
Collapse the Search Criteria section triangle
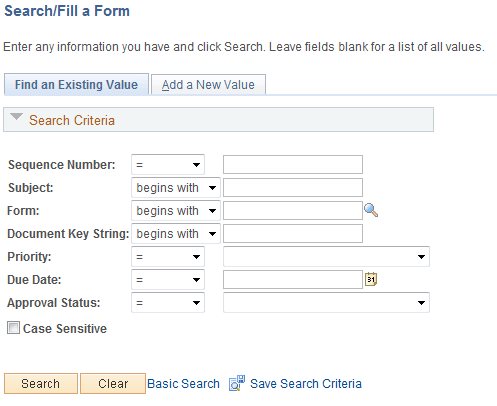pos(16,117)
